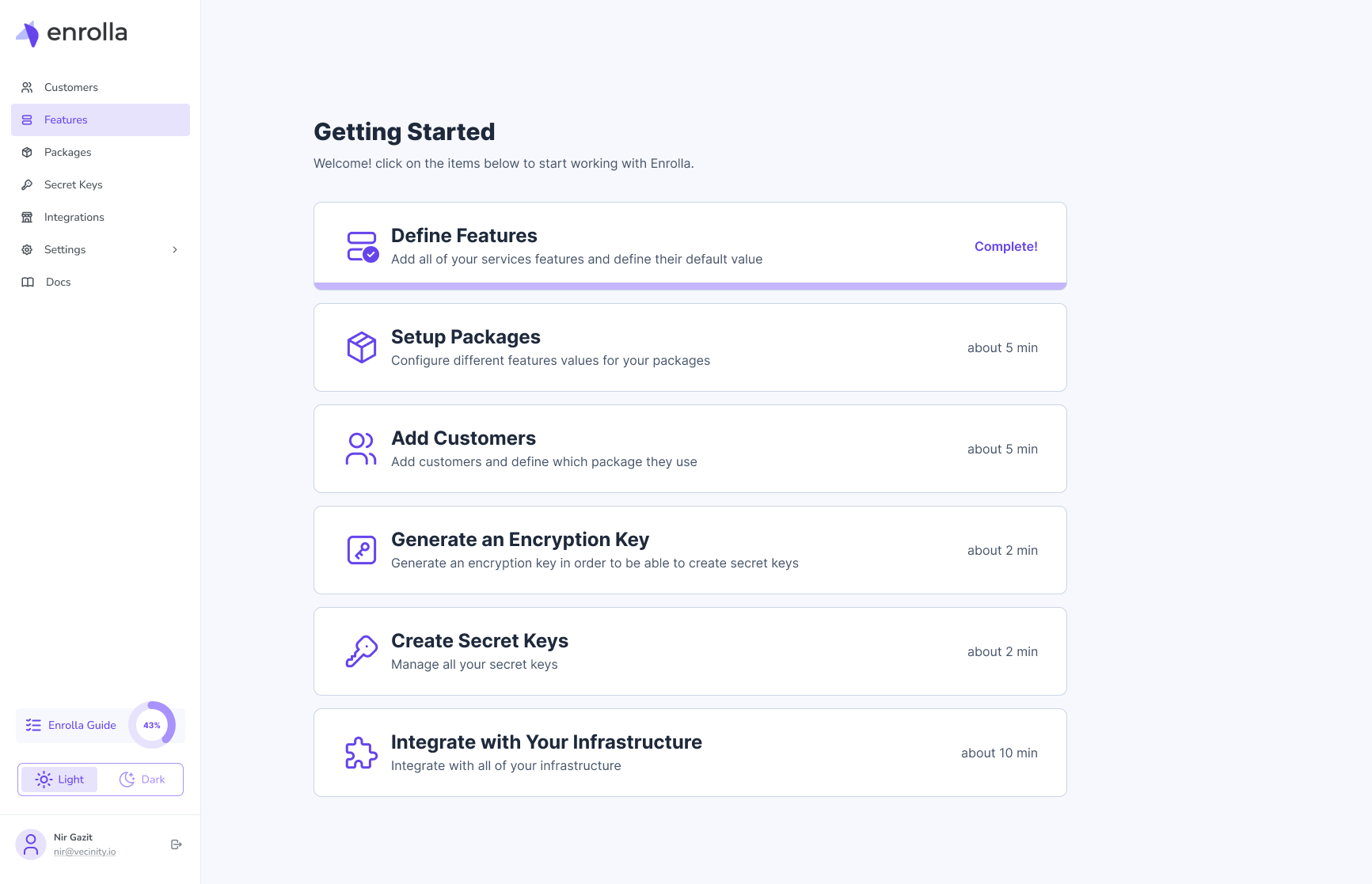This screenshot has height=884, width=1372.
Task: Click the Create Secret Keys key icon
Action: [362, 651]
